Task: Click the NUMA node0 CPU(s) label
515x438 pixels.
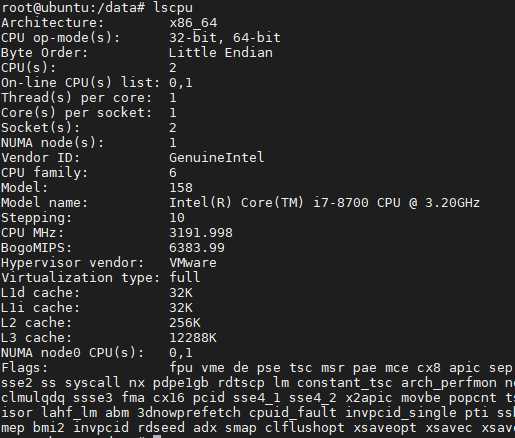Action: pos(73,353)
